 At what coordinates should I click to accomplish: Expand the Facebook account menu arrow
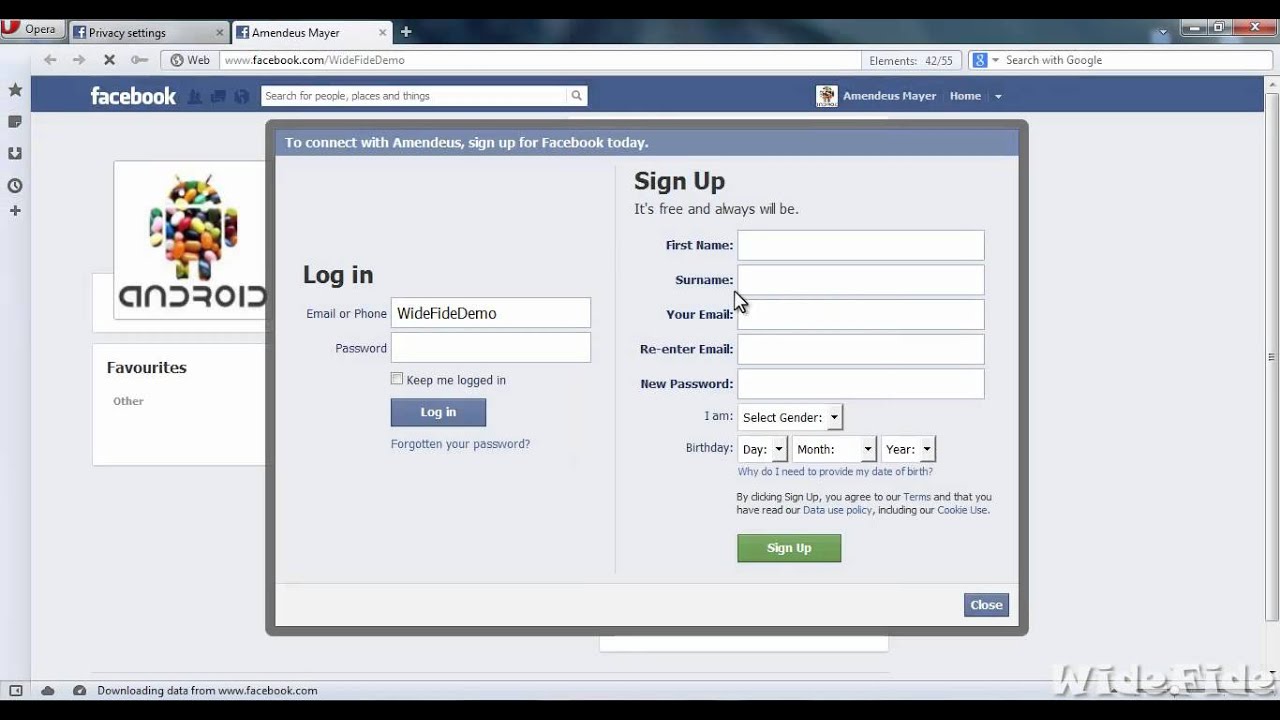998,97
